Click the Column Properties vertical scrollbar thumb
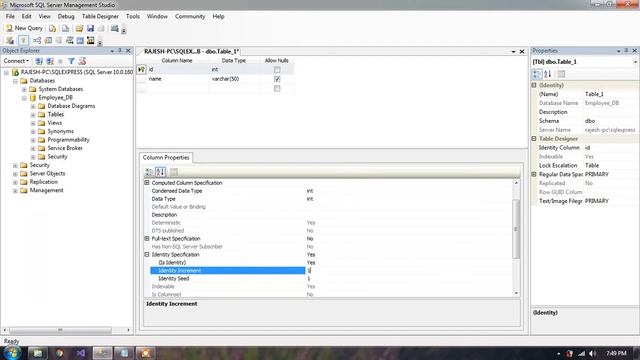The height and width of the screenshot is (360, 640). (x=516, y=229)
